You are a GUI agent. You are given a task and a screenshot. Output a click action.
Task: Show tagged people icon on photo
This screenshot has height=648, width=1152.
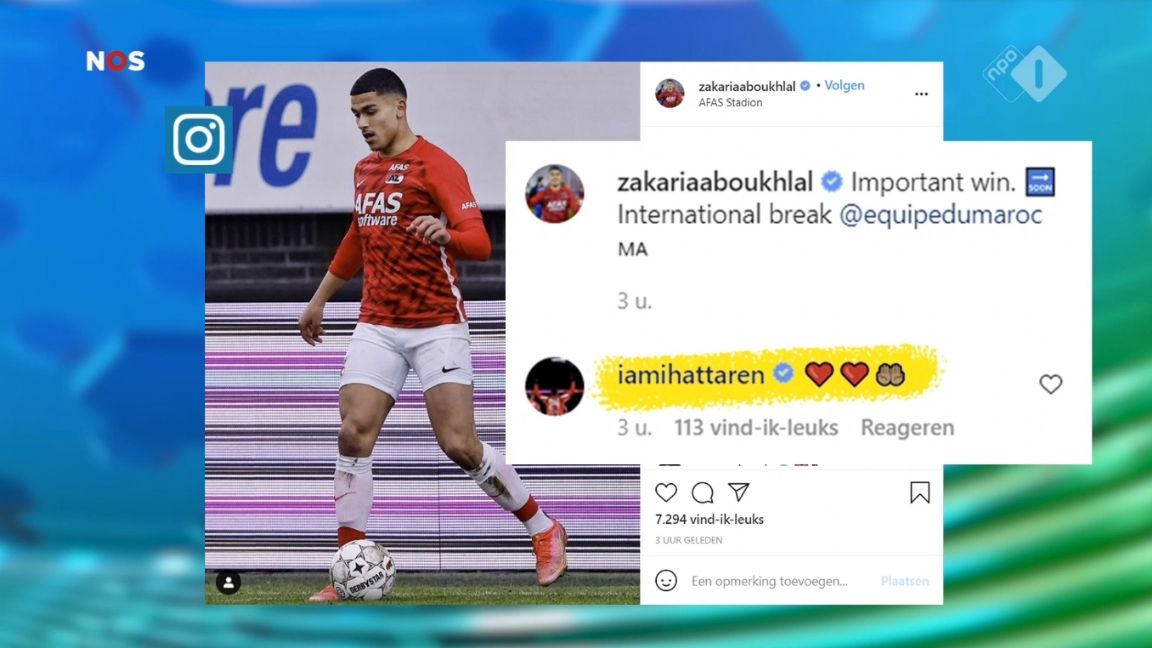pyautogui.click(x=228, y=583)
